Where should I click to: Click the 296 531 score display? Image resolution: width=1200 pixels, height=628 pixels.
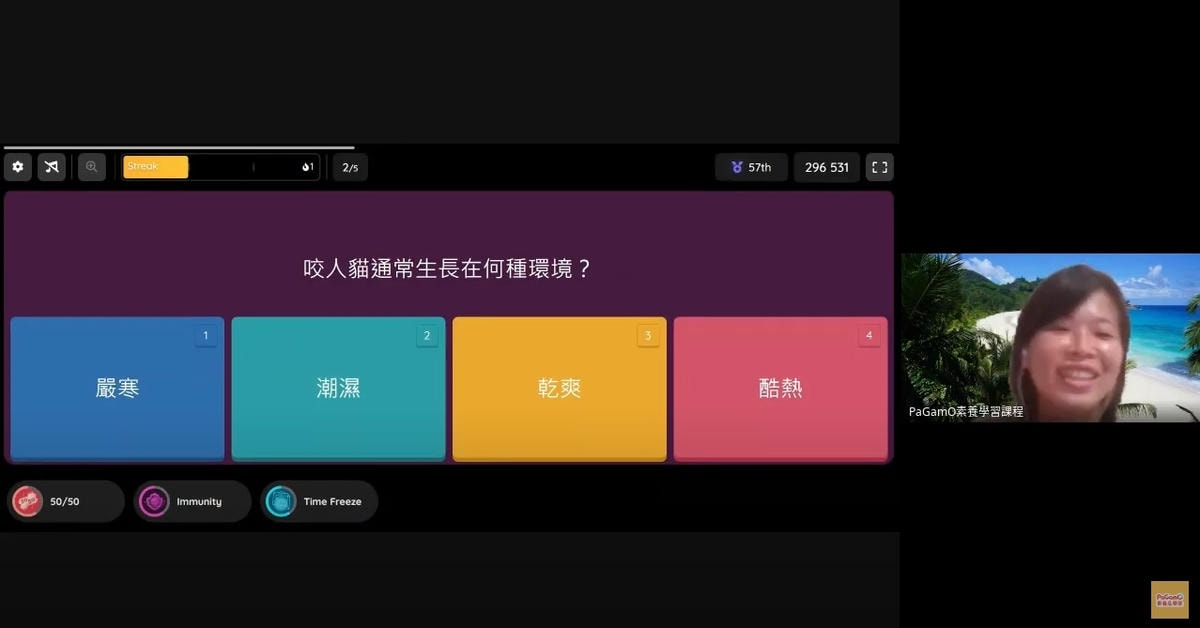[x=826, y=167]
